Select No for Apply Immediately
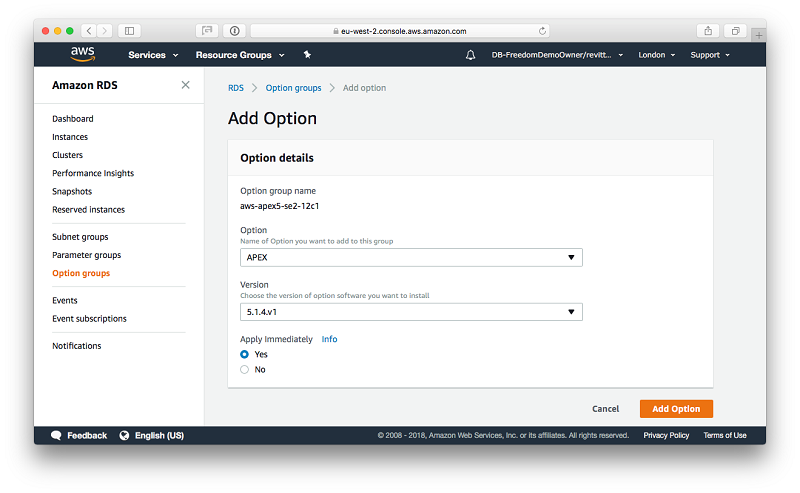The width and height of the screenshot is (800, 493). [x=244, y=369]
